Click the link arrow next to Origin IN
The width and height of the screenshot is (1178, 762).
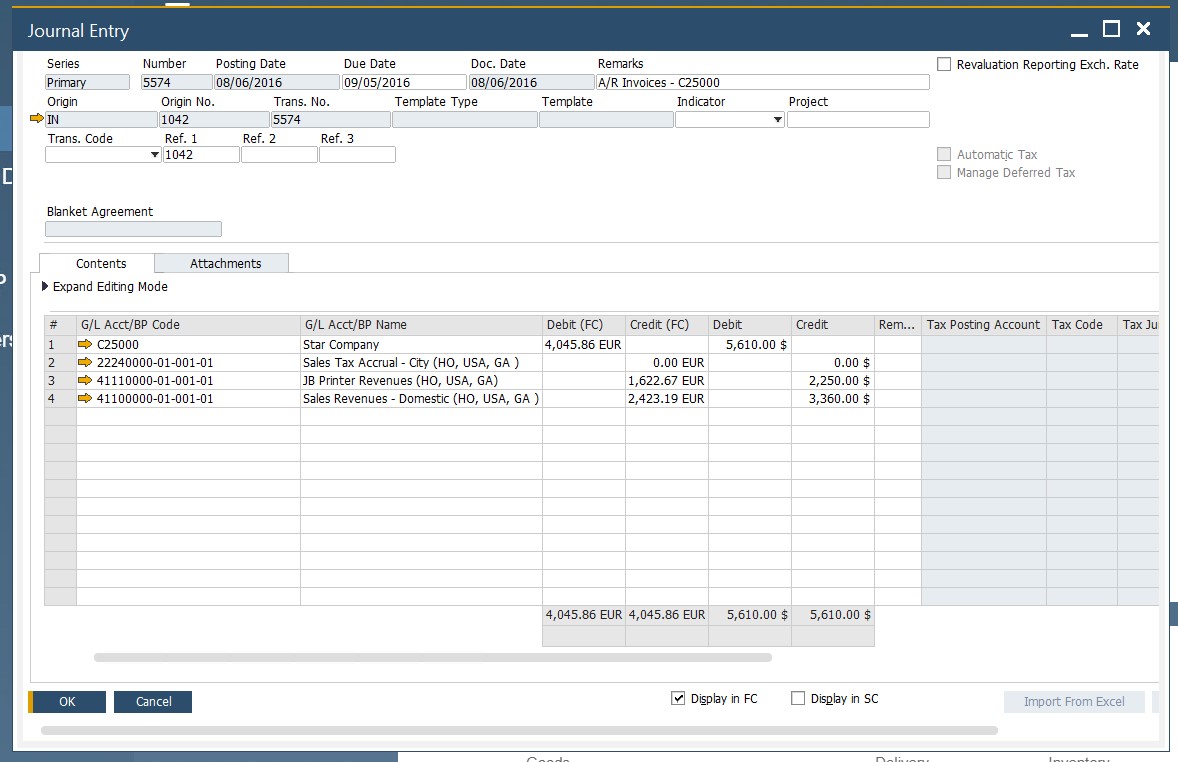click(37, 119)
